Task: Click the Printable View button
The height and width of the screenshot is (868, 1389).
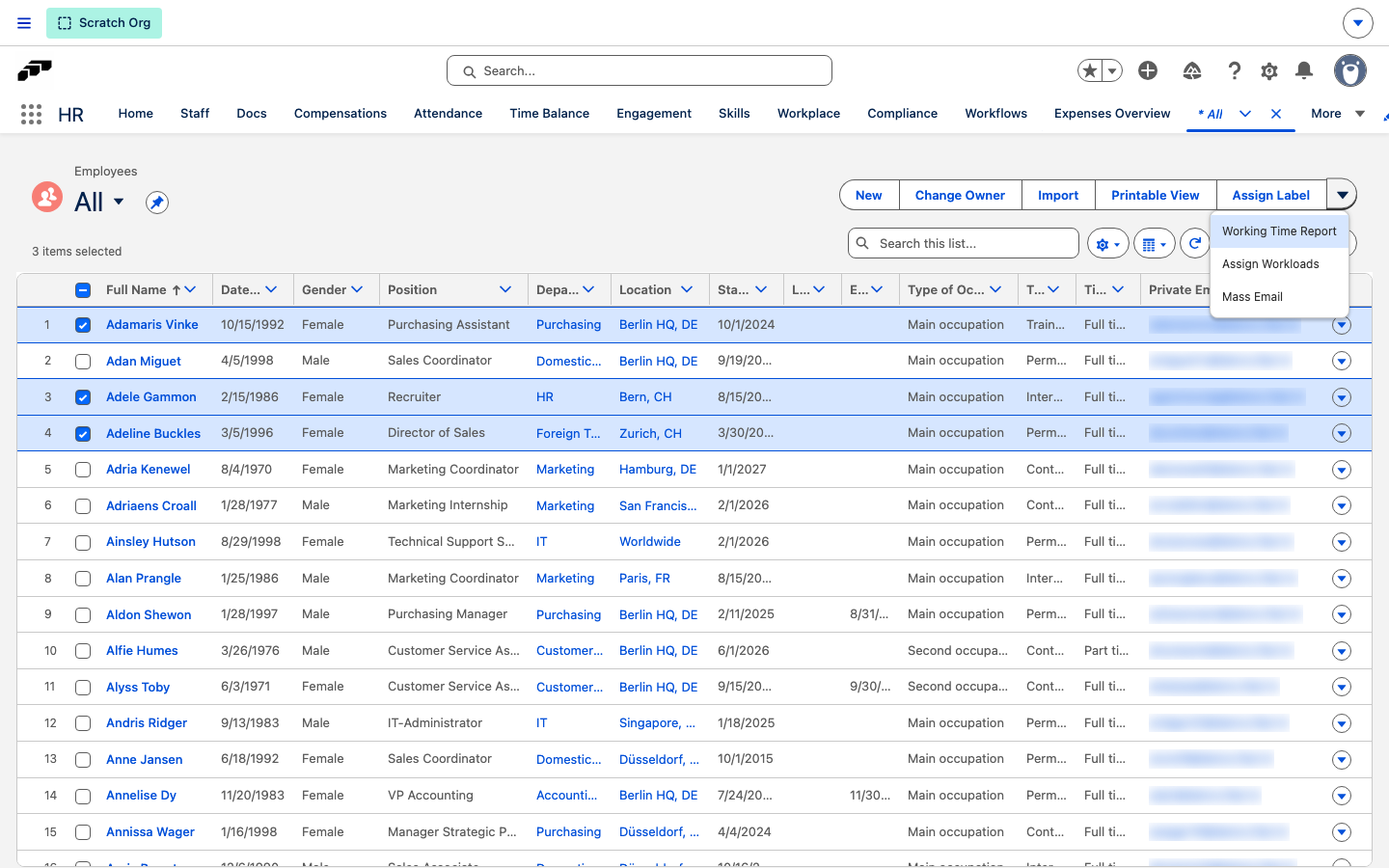Action: pyautogui.click(x=1156, y=195)
